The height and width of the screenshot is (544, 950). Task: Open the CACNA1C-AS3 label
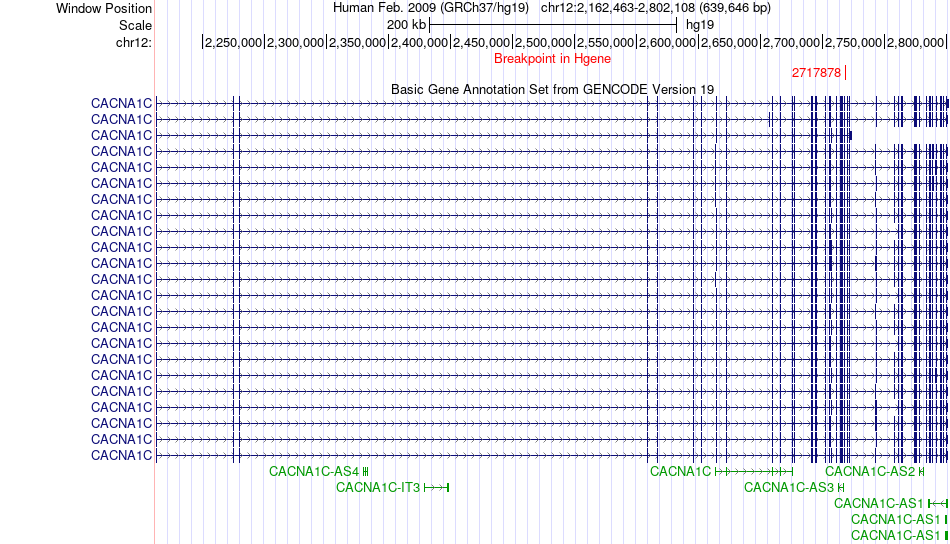789,487
